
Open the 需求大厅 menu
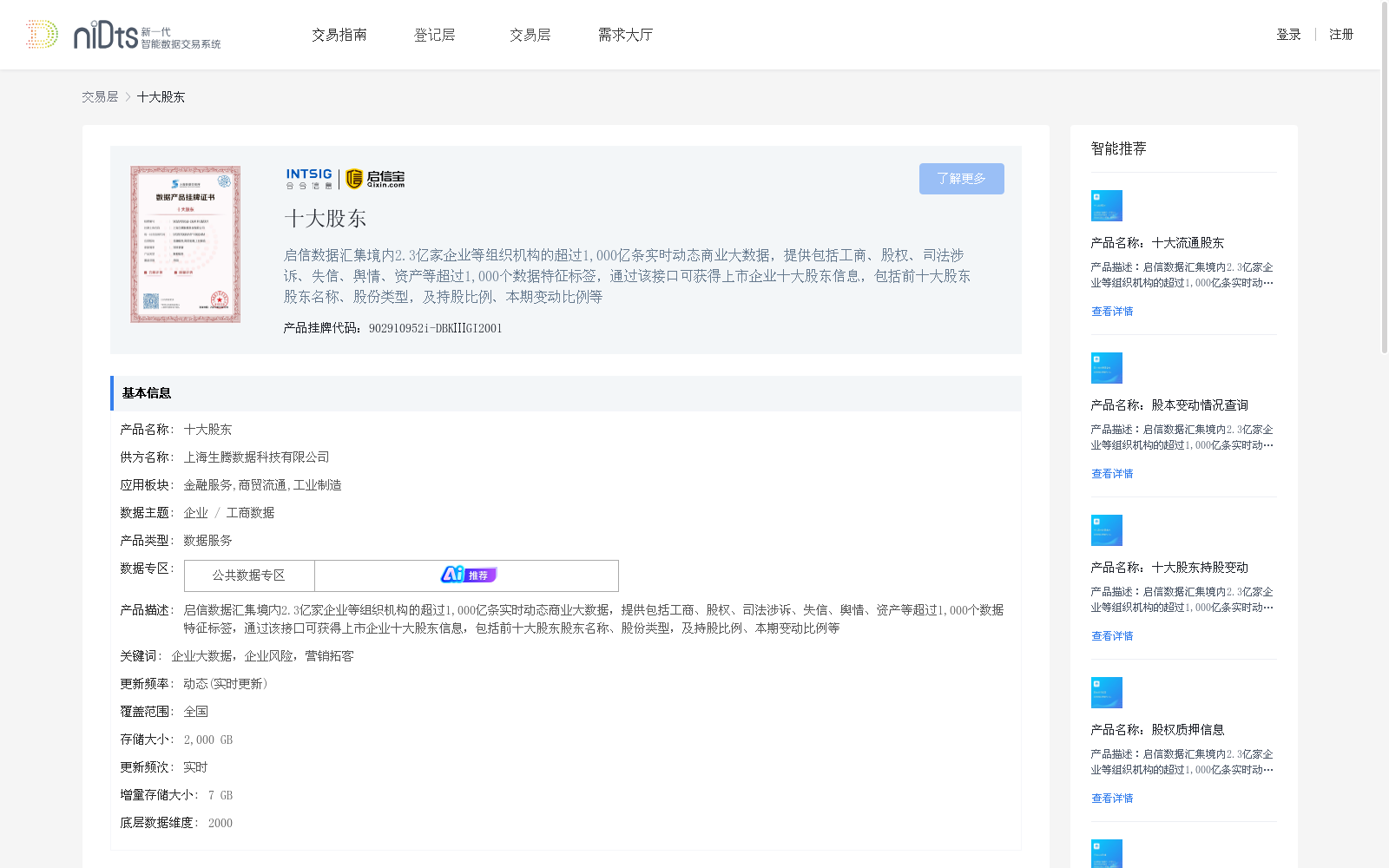tap(625, 35)
